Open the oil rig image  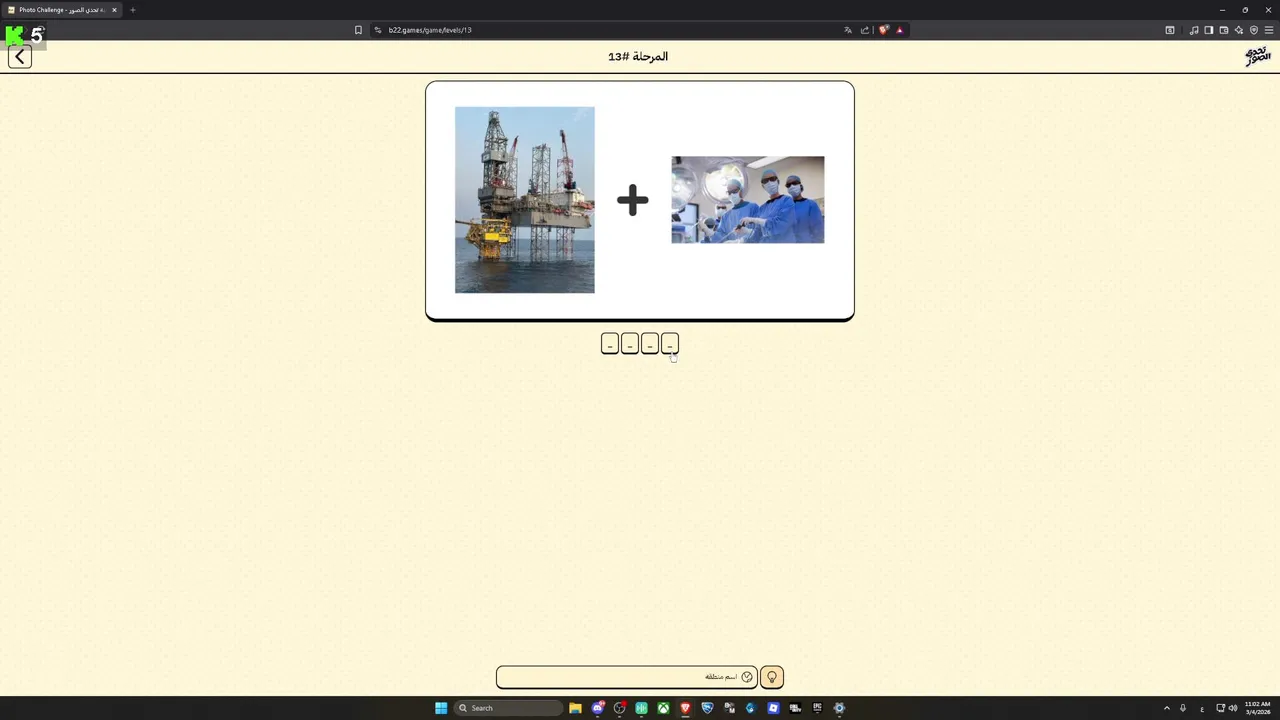pyautogui.click(x=525, y=200)
